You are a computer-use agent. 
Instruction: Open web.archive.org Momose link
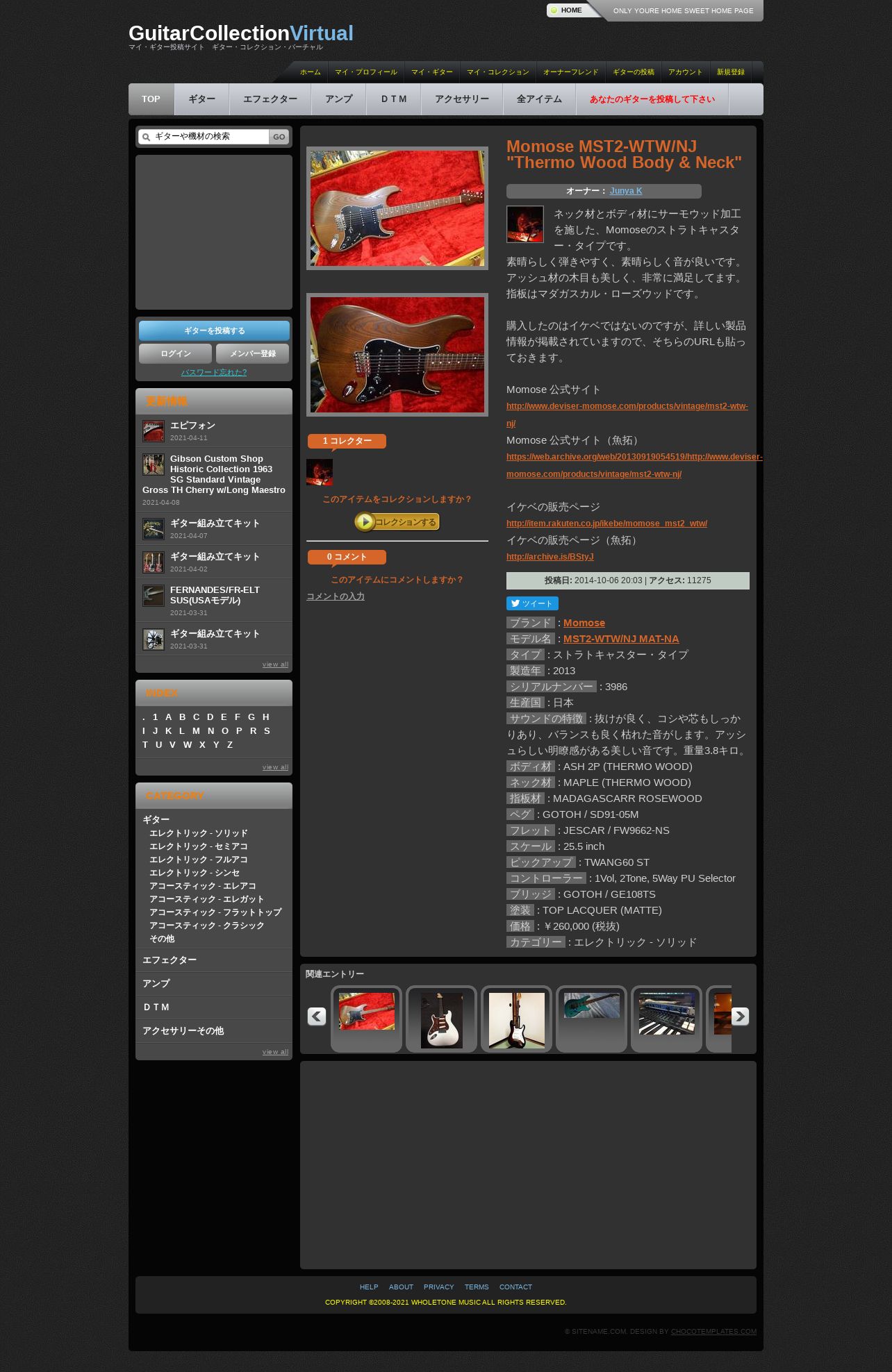click(x=634, y=465)
